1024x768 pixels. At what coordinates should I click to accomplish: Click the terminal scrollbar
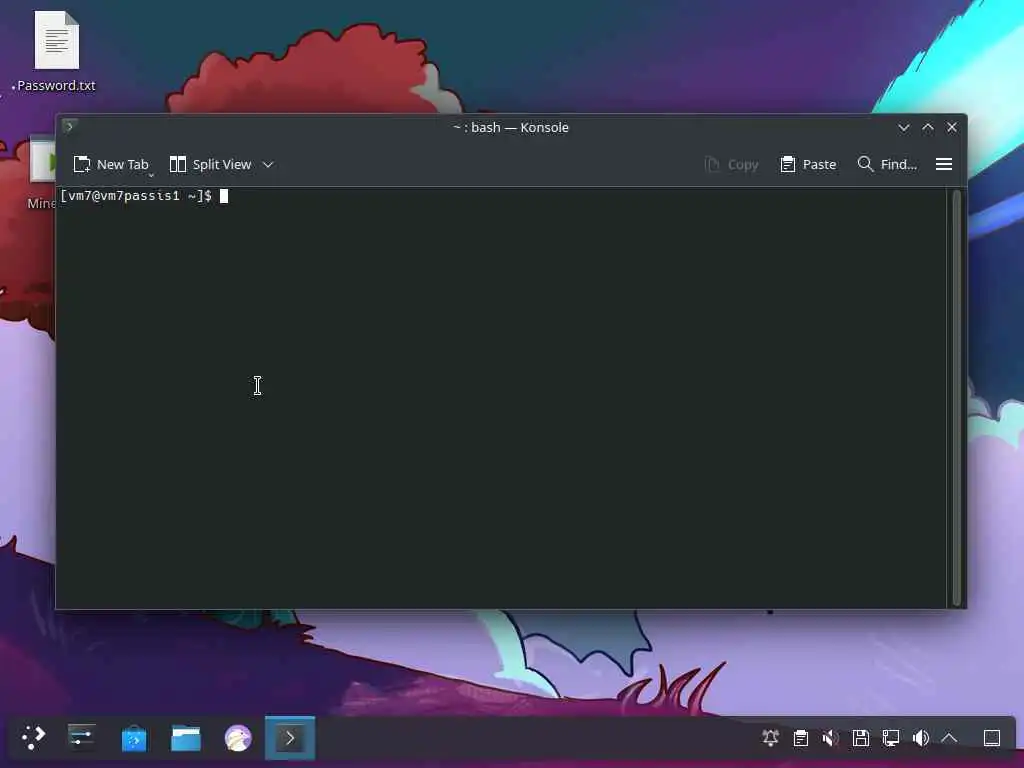tap(957, 398)
